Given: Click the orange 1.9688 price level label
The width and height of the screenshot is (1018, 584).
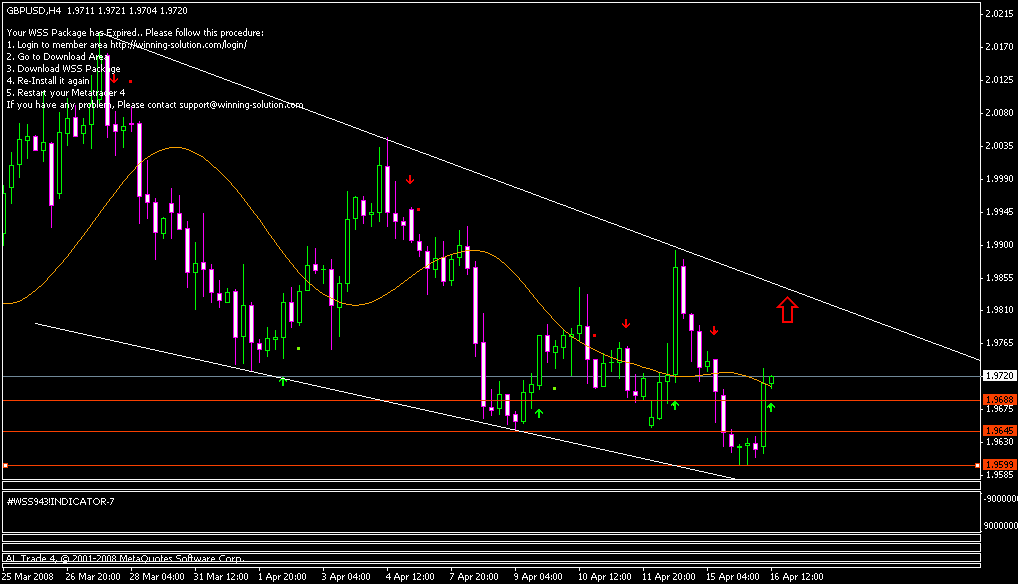Looking at the screenshot, I should (x=997, y=400).
